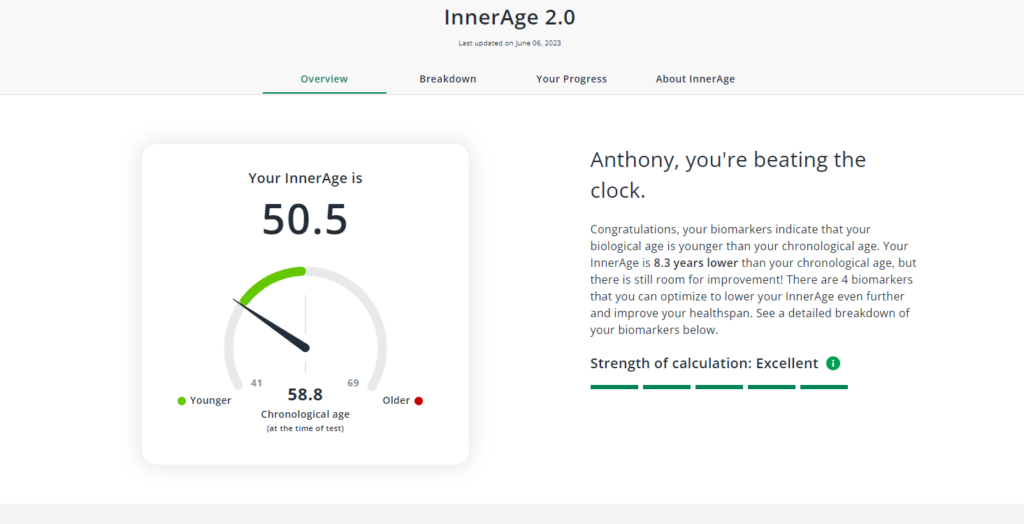The width and height of the screenshot is (1024, 524).
Task: Click the '8.3 years lower' bold text
Action: pos(696,263)
